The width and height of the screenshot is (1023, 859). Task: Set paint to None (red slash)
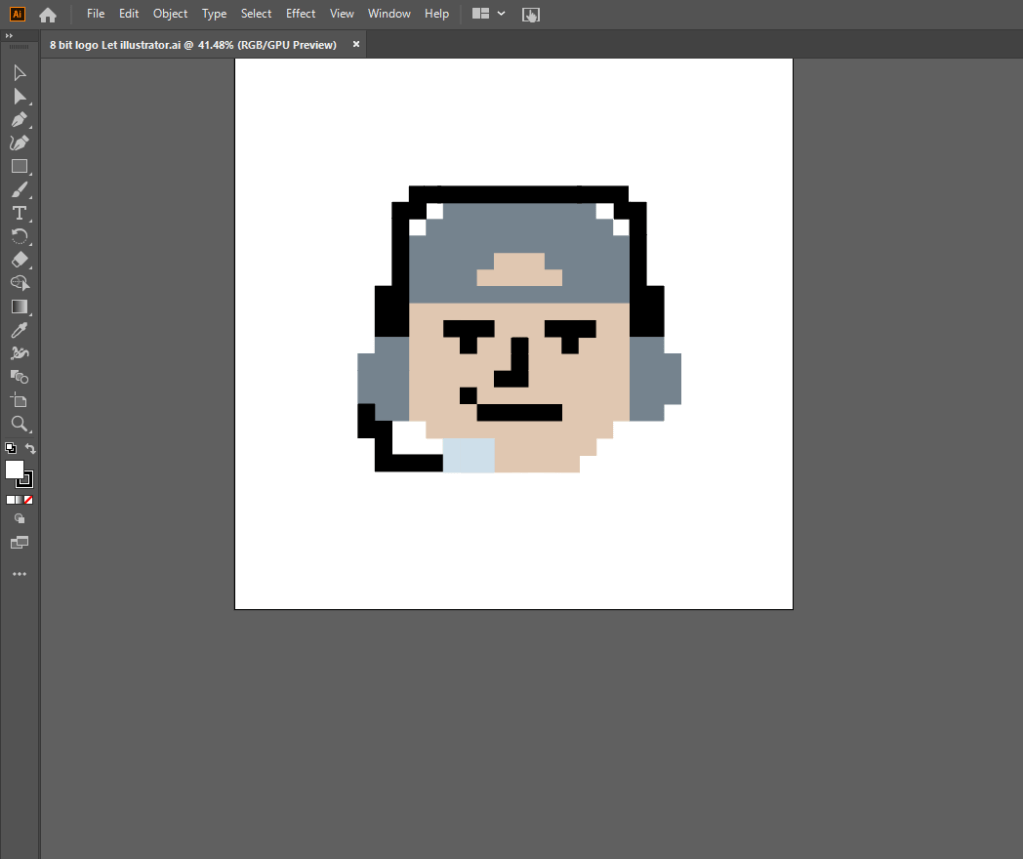[28, 500]
